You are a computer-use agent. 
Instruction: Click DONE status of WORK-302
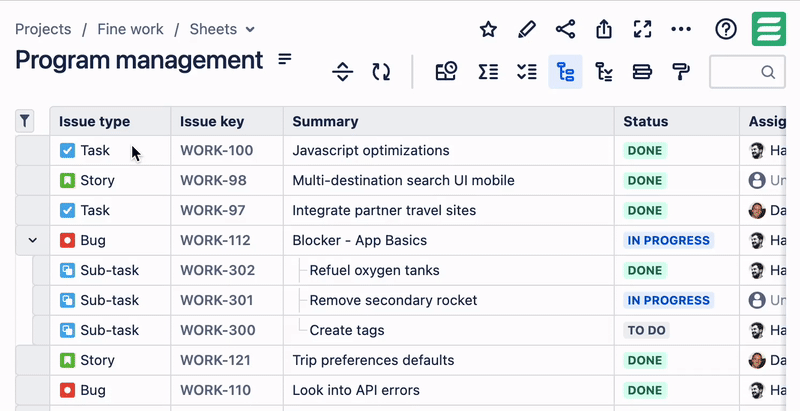coord(645,270)
